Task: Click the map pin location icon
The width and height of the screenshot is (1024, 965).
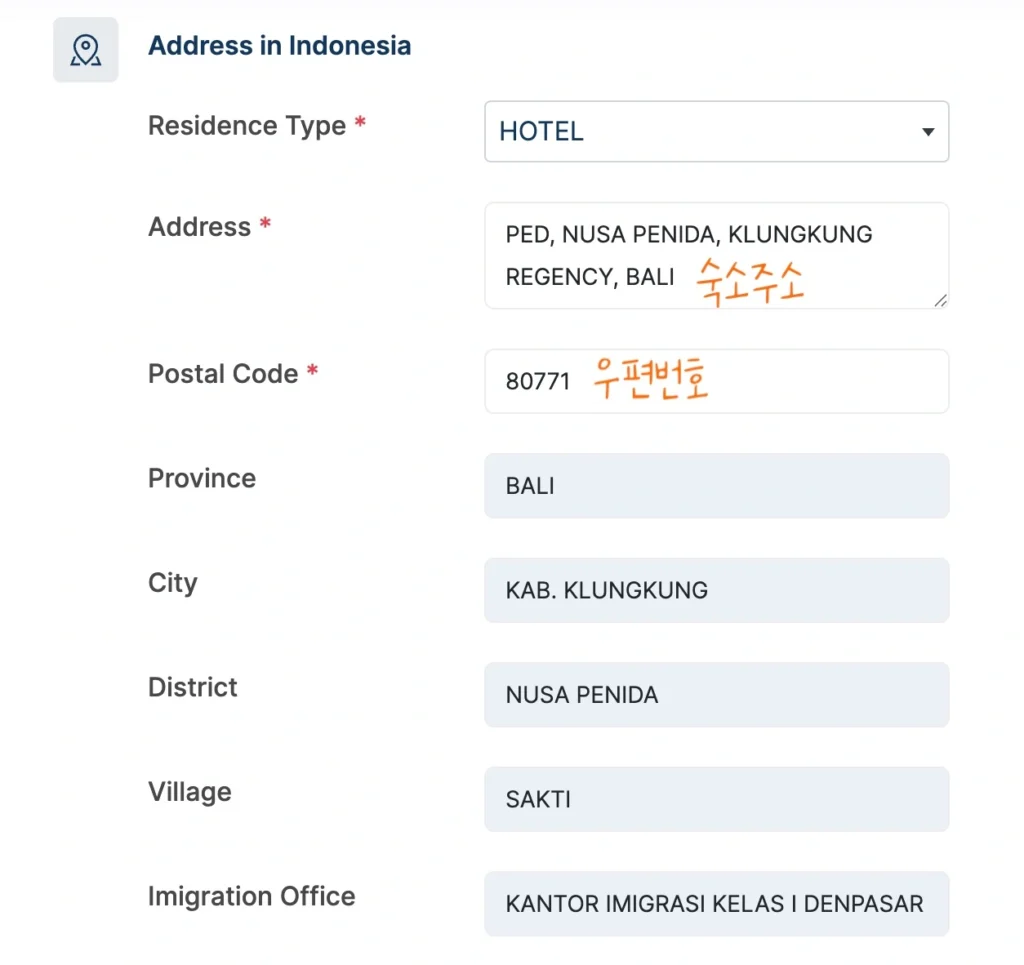Action: [86, 50]
